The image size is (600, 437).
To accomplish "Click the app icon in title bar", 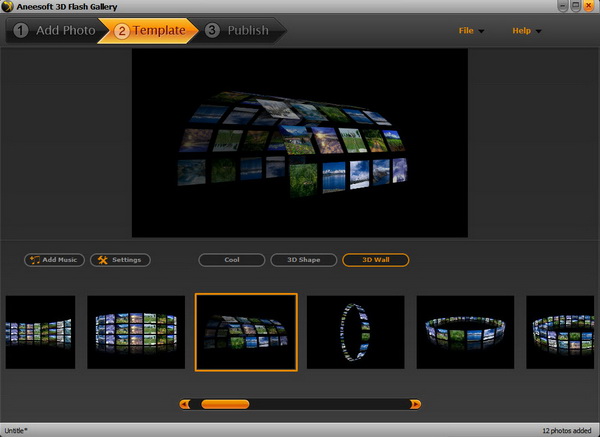I will click(8, 7).
